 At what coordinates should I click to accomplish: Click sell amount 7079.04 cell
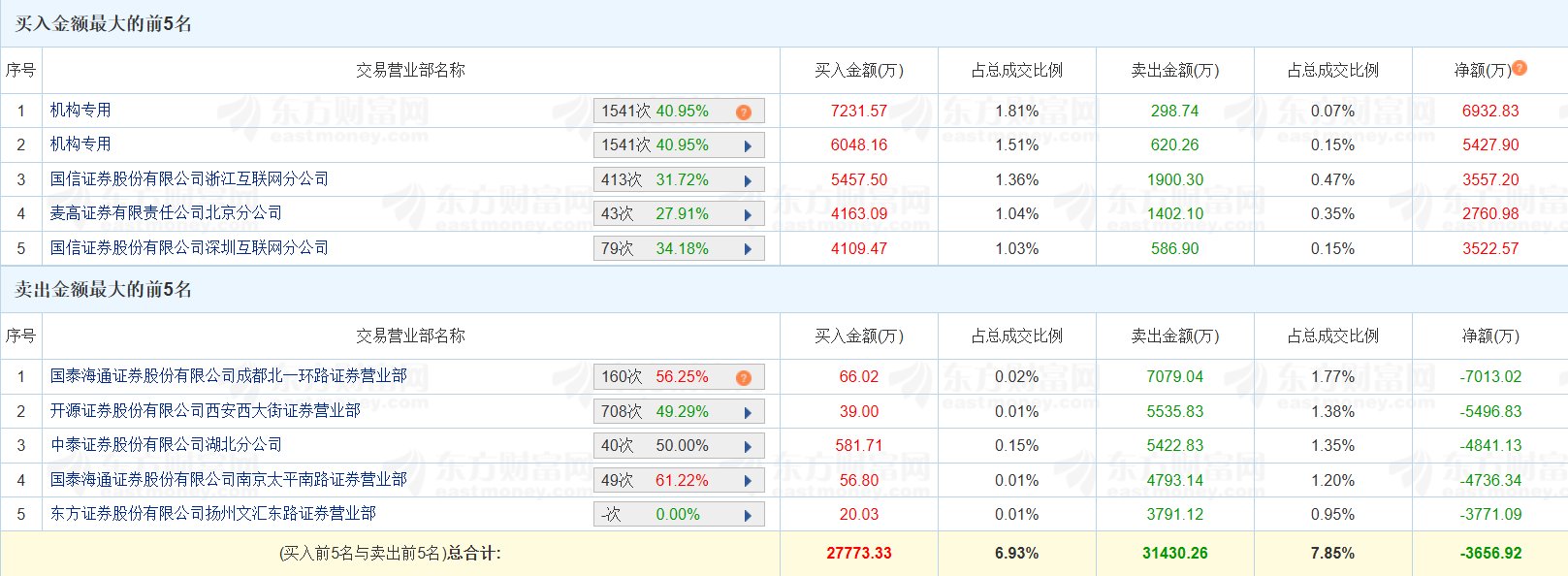click(1175, 376)
